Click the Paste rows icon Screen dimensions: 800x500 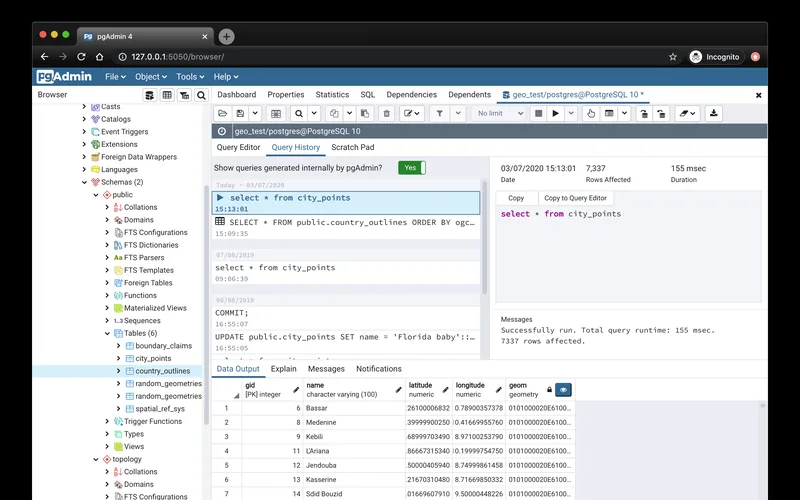(x=365, y=113)
